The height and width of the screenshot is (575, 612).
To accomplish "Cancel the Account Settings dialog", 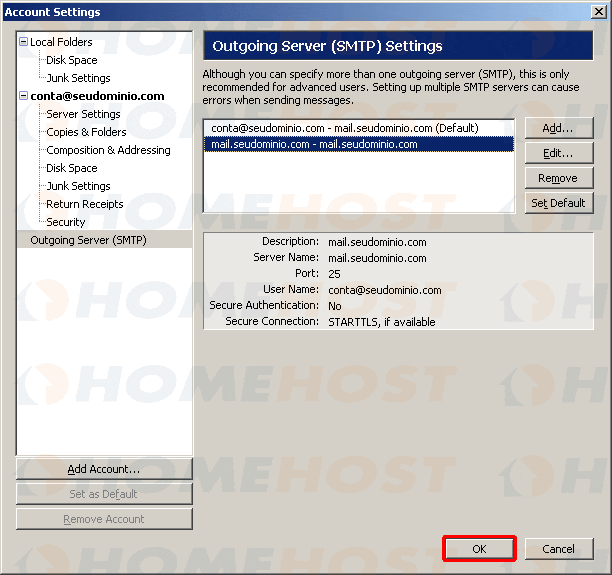I will (x=559, y=549).
